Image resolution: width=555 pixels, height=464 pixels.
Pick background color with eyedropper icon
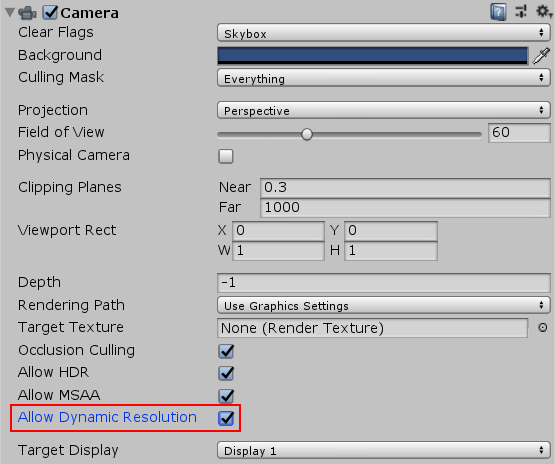tap(542, 56)
